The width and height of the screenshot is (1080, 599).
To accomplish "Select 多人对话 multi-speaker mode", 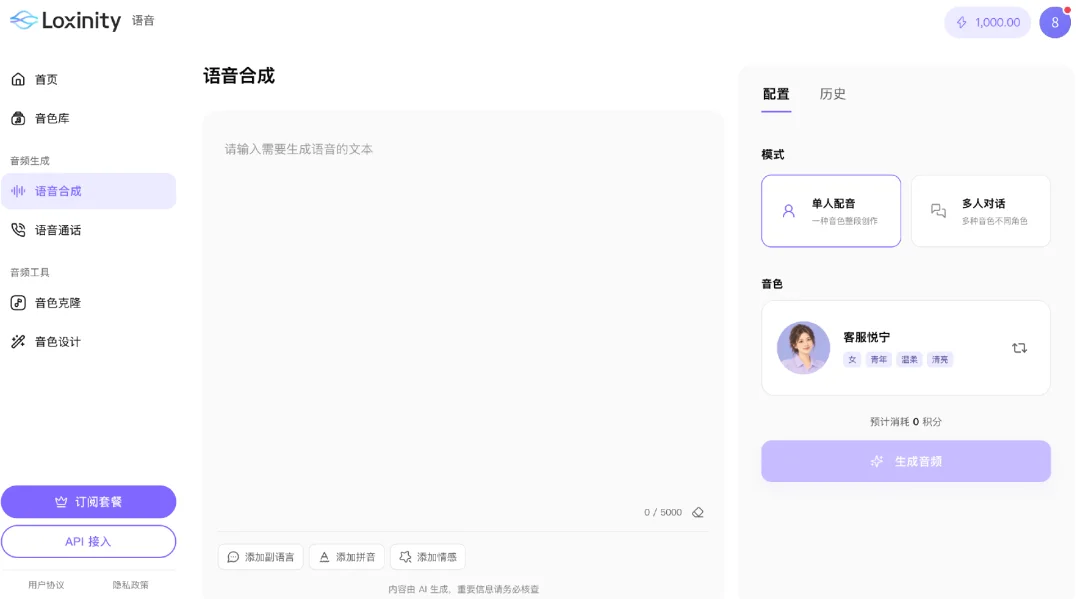I will pyautogui.click(x=981, y=211).
